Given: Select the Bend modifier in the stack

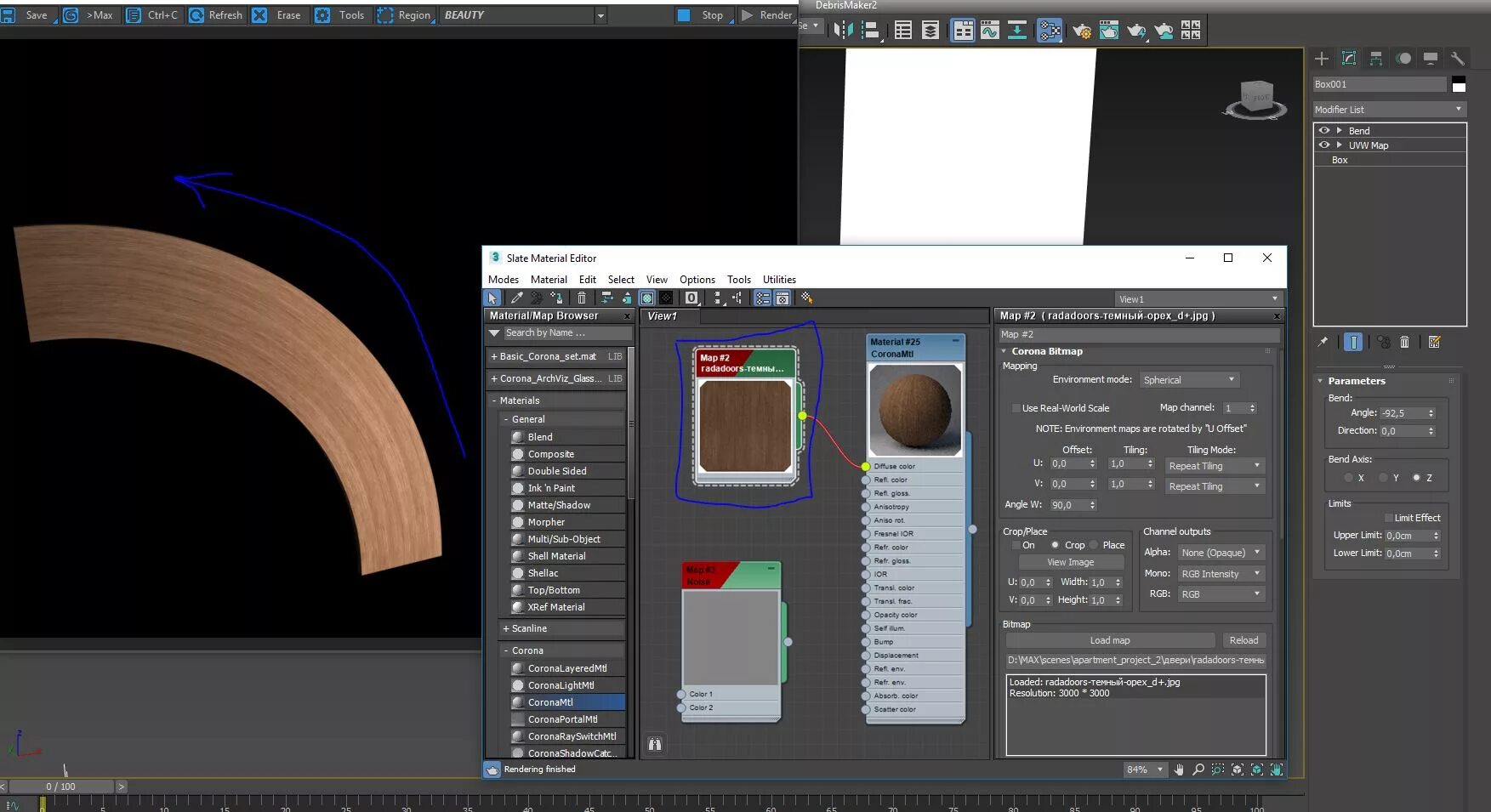Looking at the screenshot, I should (x=1358, y=130).
